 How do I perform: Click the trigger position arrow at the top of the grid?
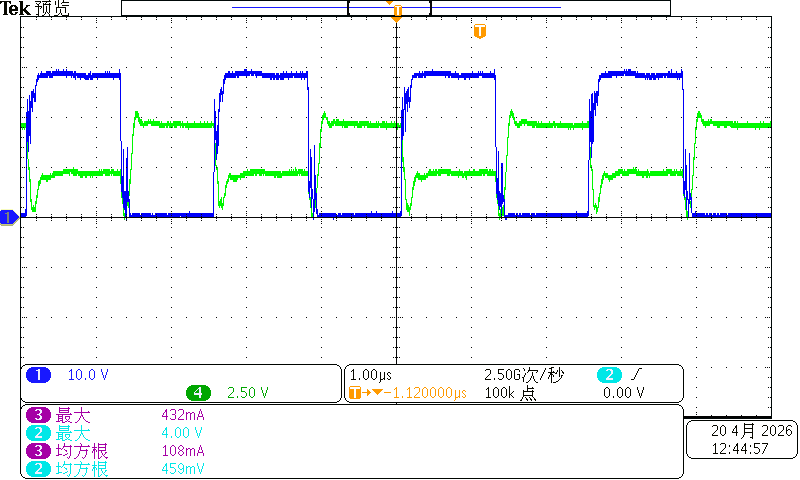click(396, 19)
